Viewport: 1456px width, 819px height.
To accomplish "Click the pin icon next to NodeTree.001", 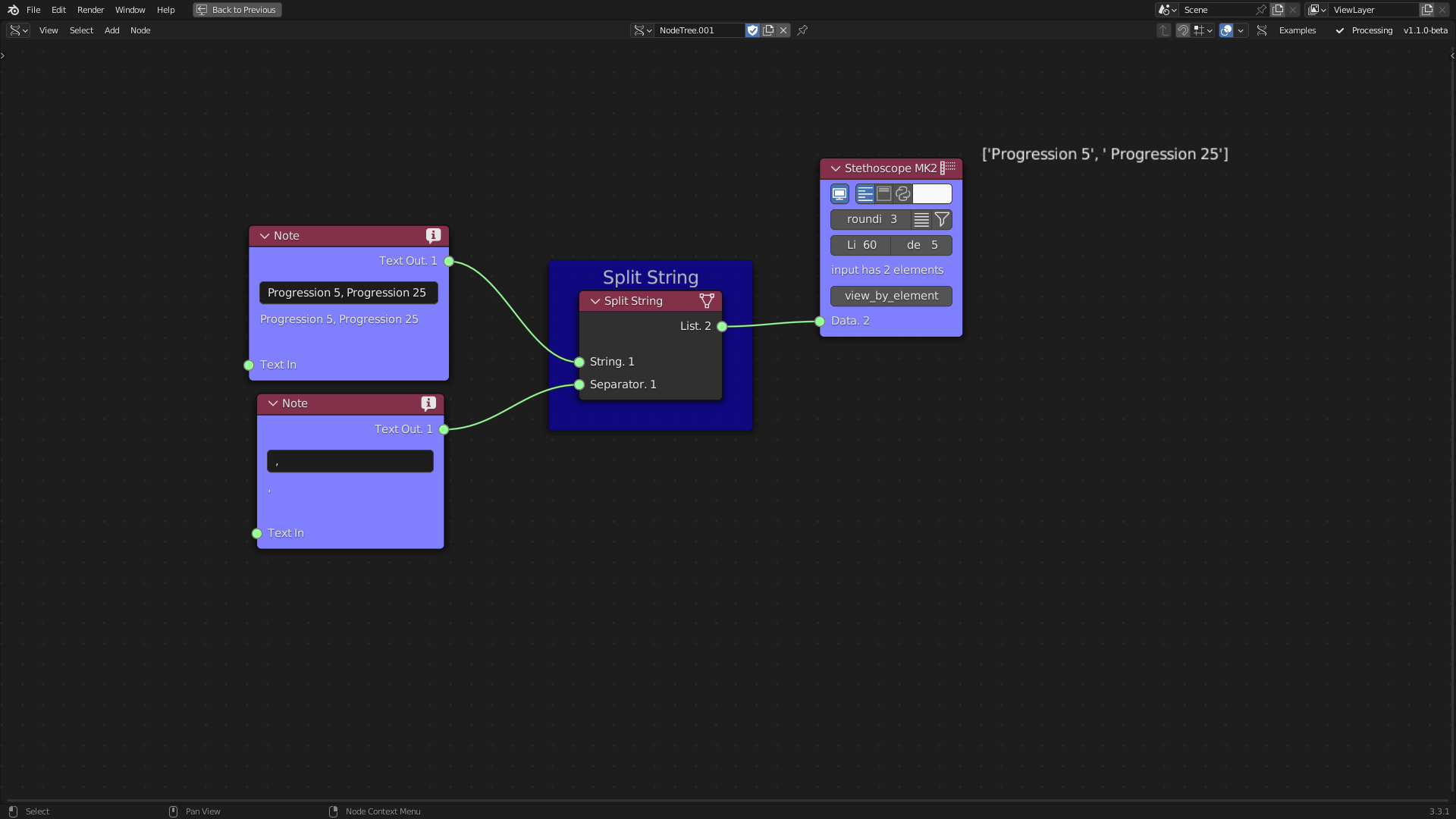I will pos(802,30).
